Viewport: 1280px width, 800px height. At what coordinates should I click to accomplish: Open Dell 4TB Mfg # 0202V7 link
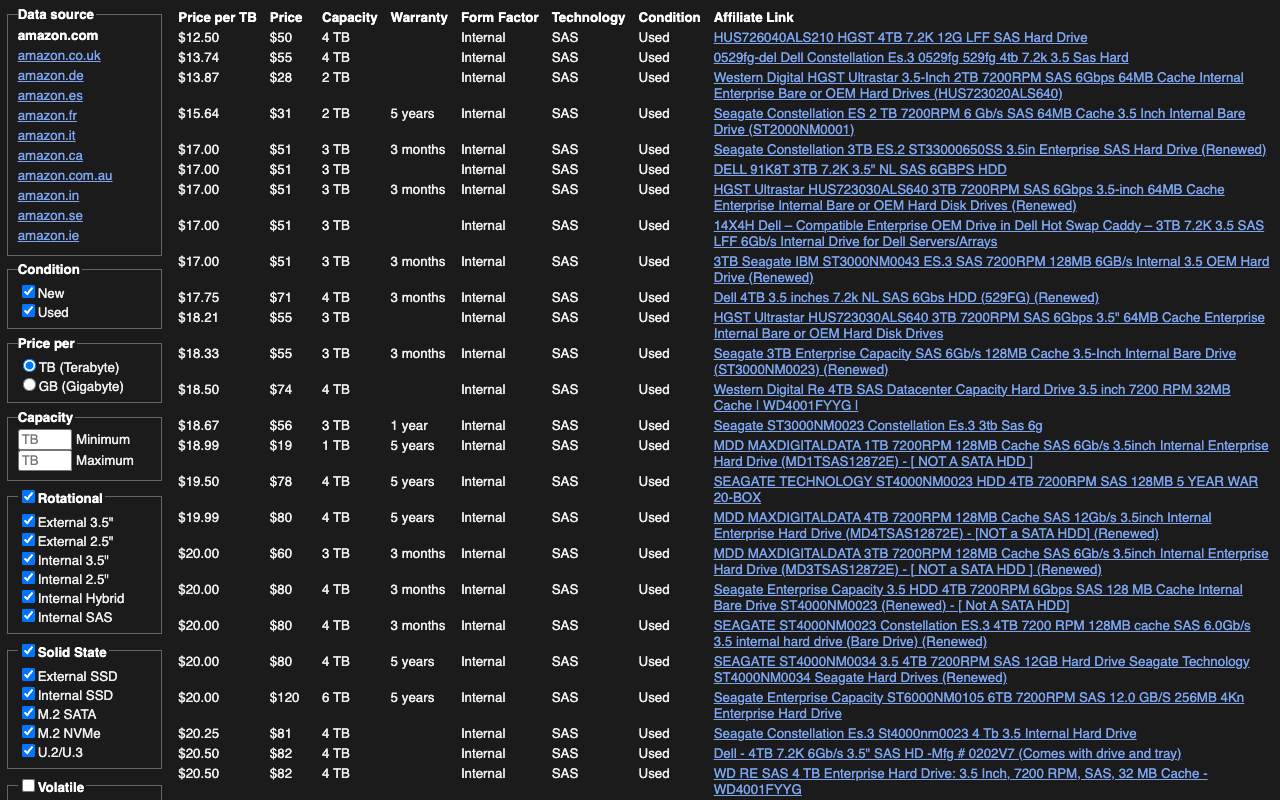coord(947,753)
